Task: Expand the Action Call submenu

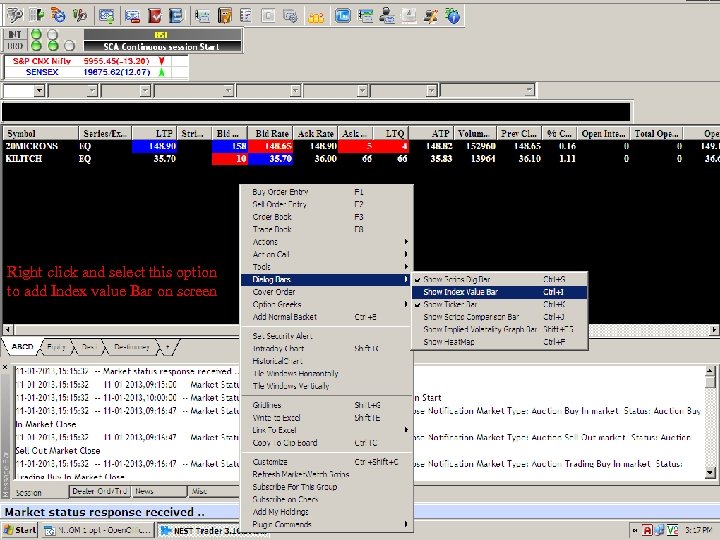Action: [x=325, y=254]
